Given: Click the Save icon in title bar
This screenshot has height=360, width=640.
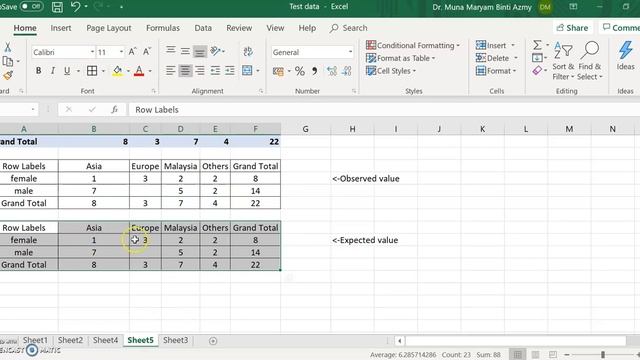Looking at the screenshot, I should (x=57, y=7).
